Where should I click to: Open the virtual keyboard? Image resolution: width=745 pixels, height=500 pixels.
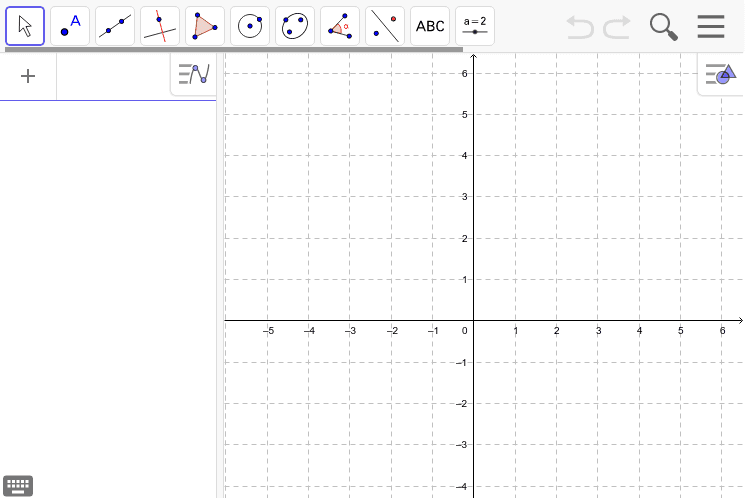(18, 486)
